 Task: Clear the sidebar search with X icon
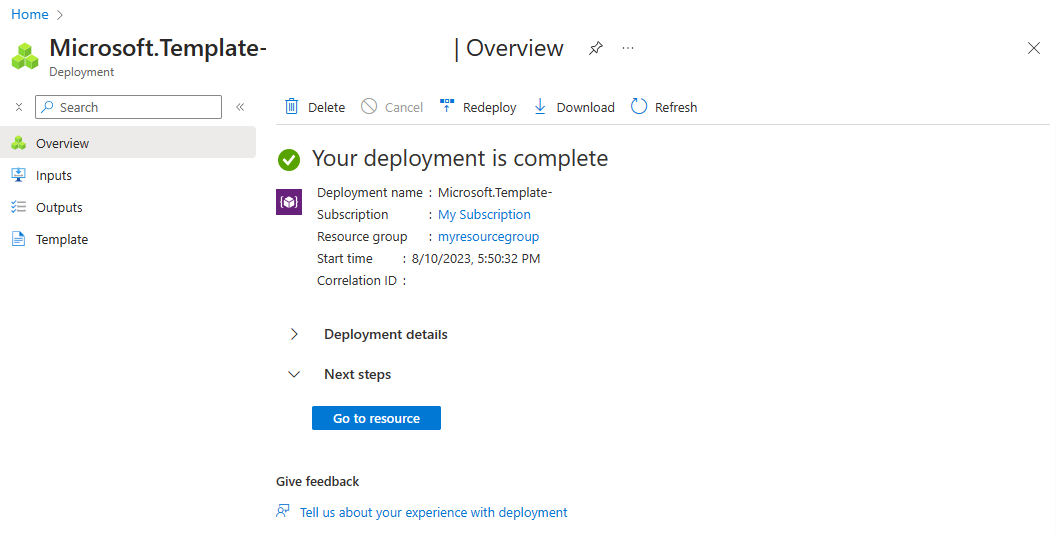19,107
